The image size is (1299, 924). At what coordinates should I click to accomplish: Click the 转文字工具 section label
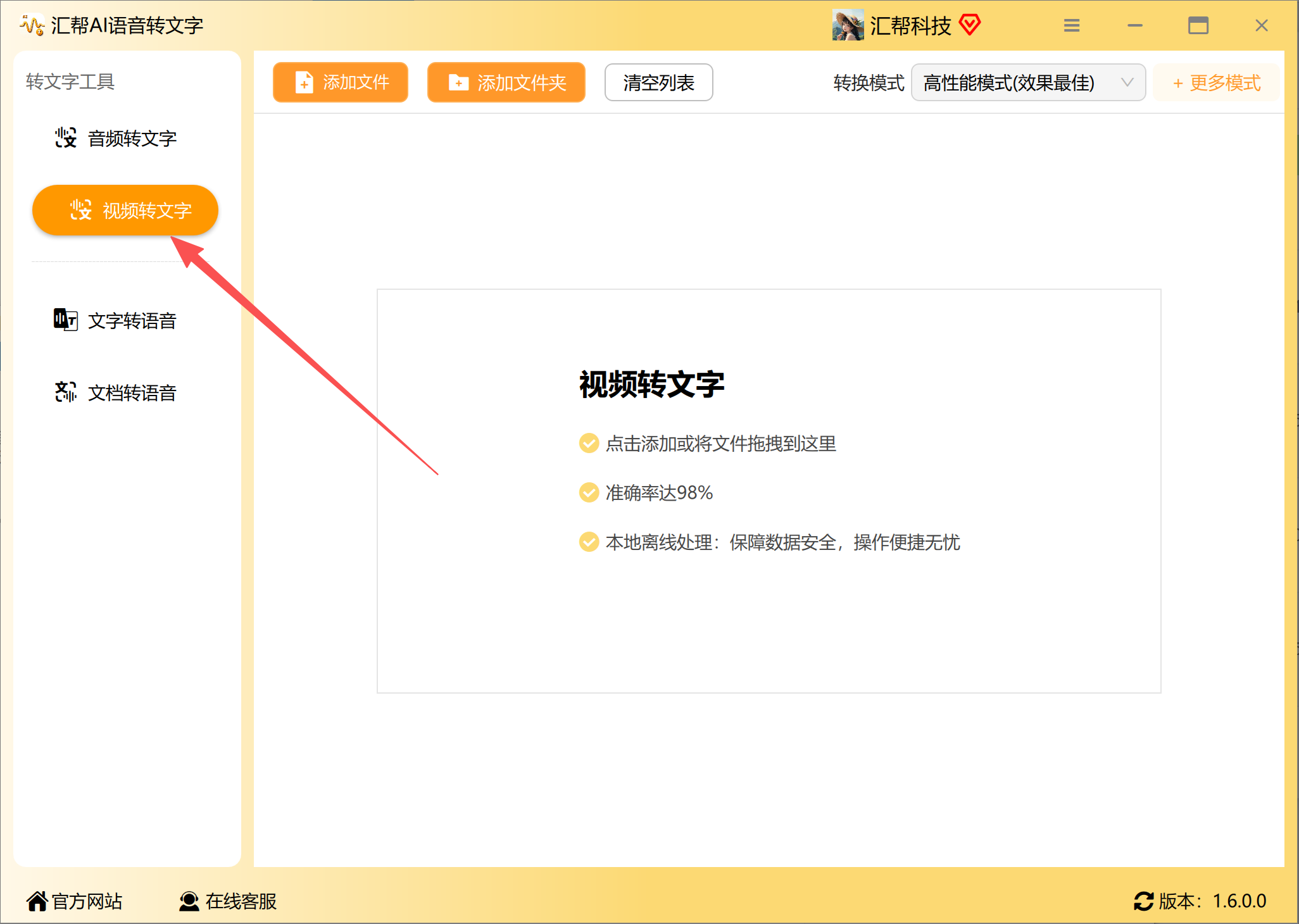pos(70,82)
